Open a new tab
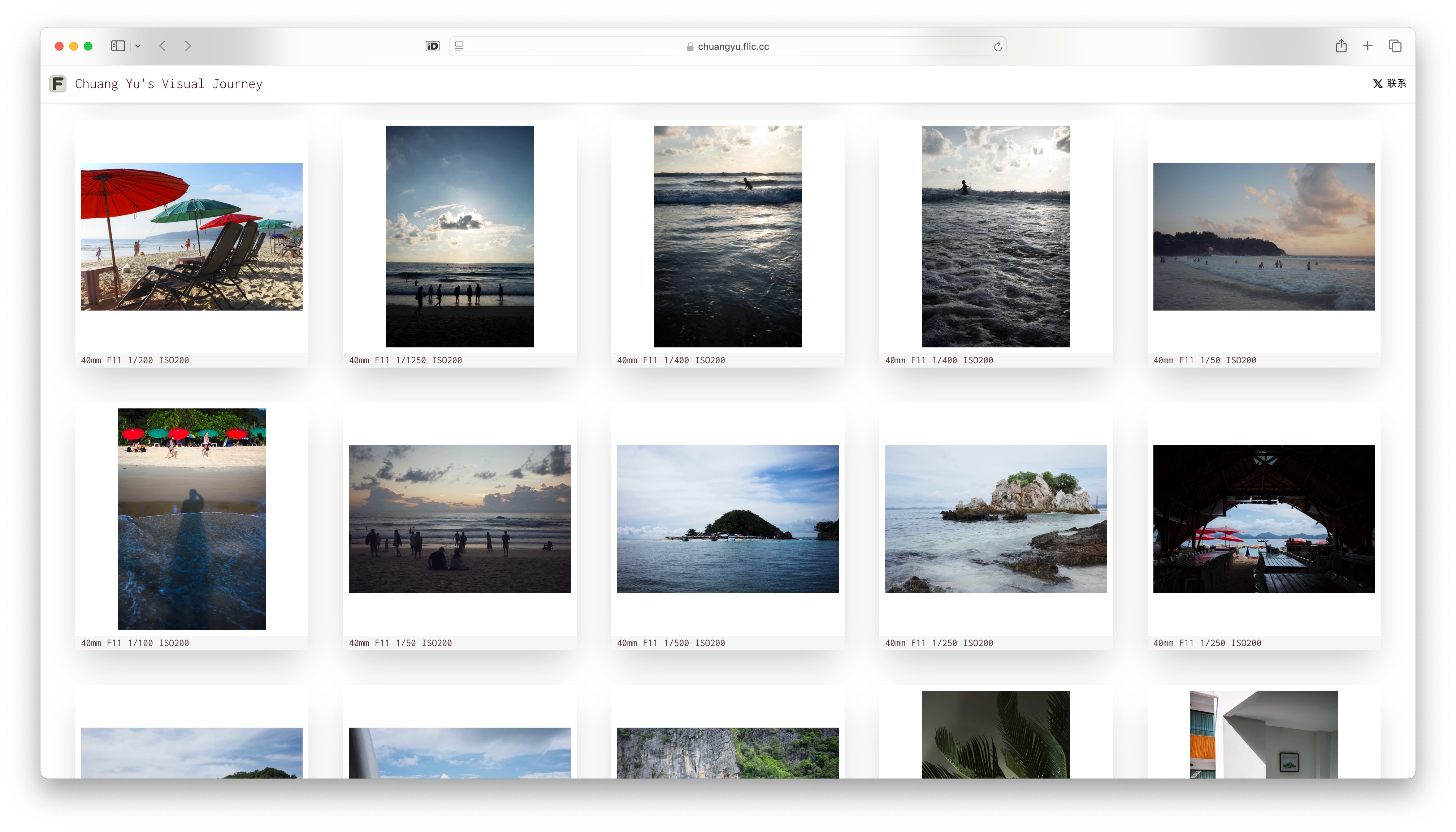 [x=1368, y=46]
